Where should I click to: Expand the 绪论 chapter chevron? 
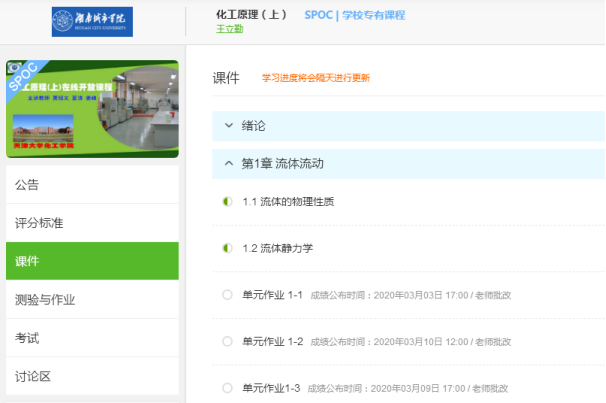coord(229,126)
